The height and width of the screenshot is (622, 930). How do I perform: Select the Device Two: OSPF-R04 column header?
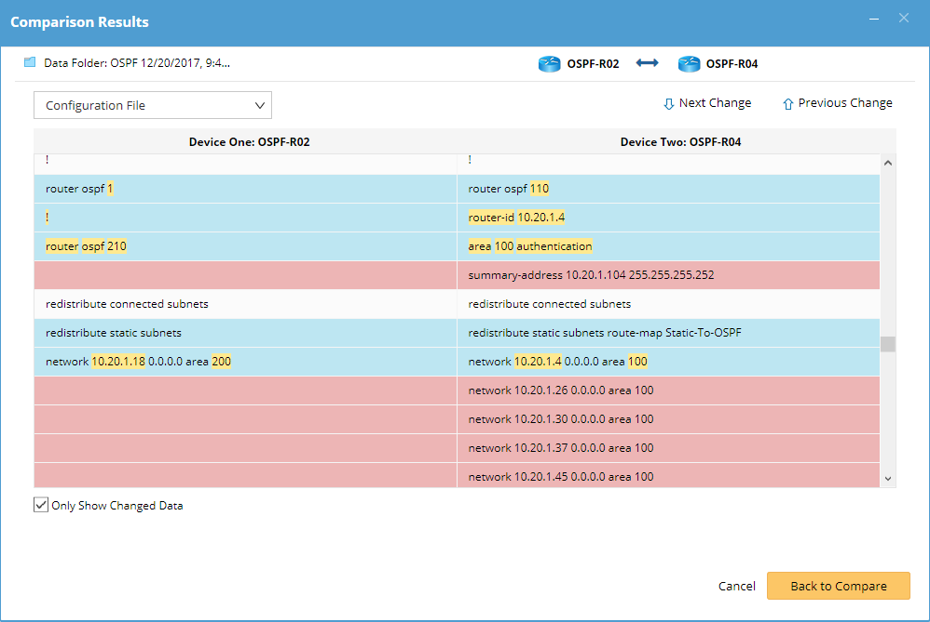[672, 141]
